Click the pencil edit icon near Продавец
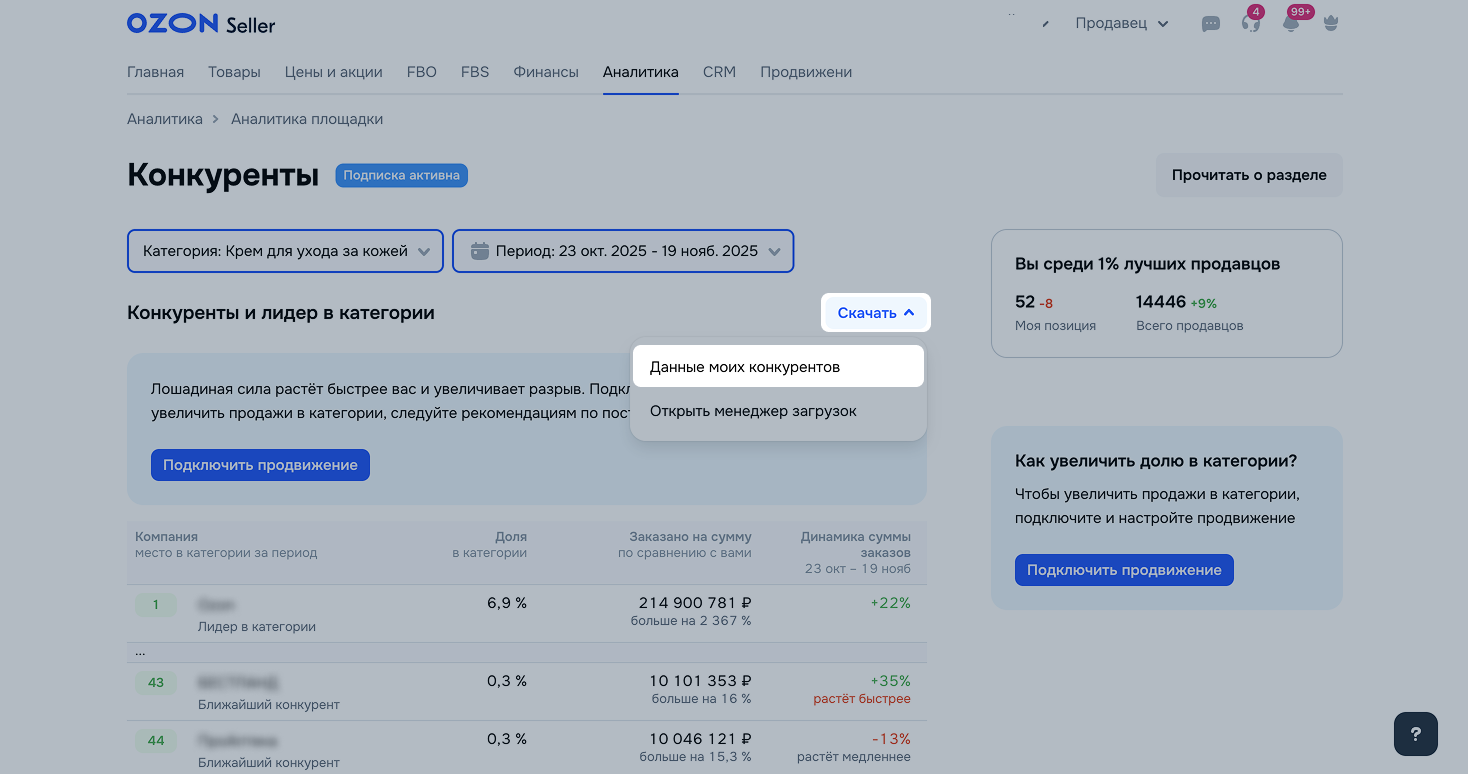Screen dimensions: 1468x774 [1046, 24]
